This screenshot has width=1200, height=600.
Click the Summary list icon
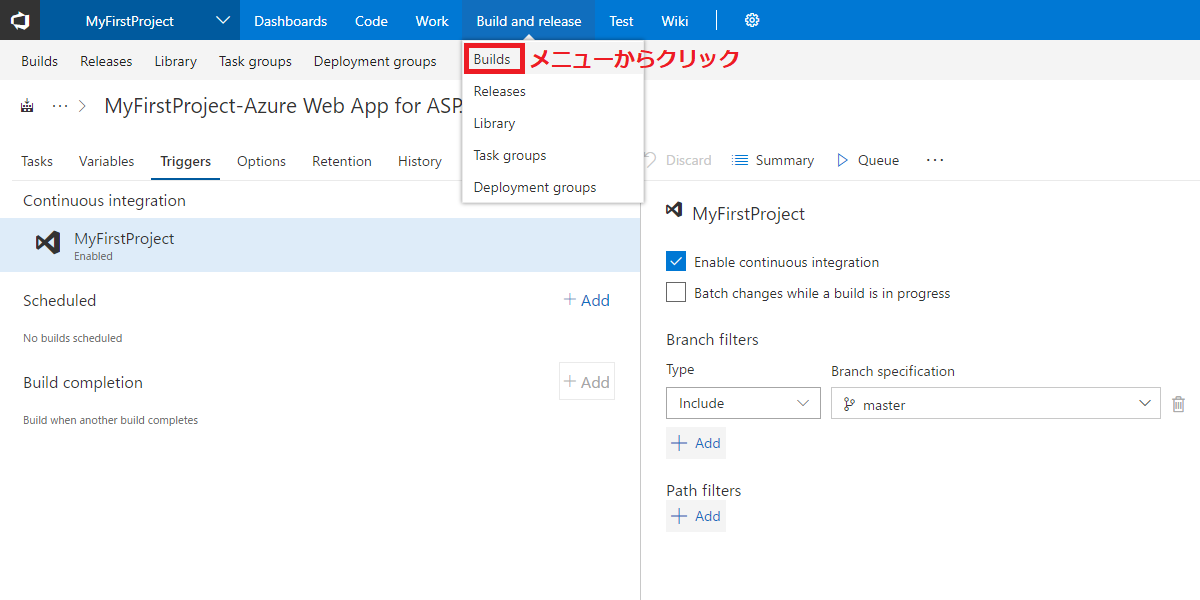coord(740,160)
